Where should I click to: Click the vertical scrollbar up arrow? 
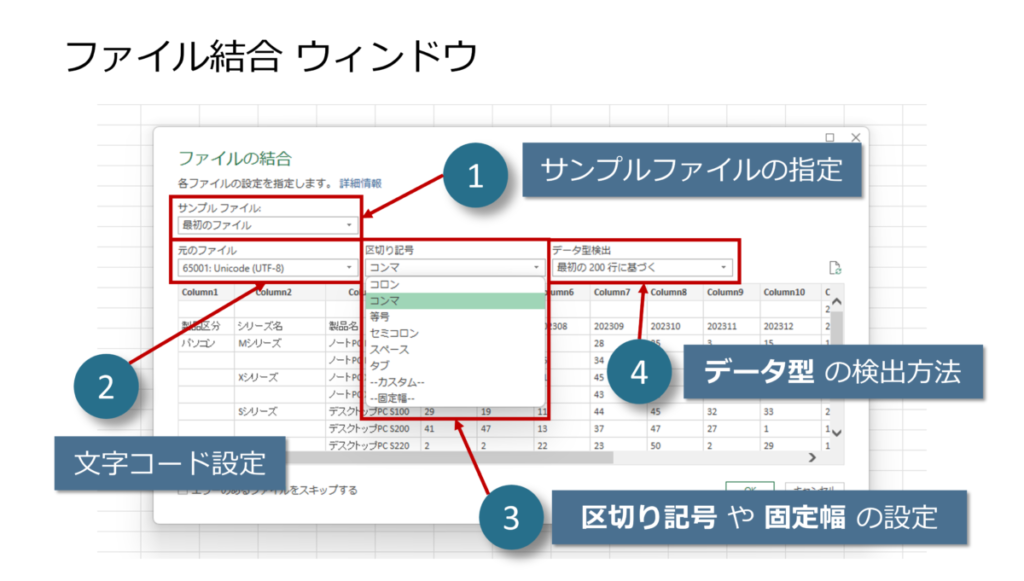(x=836, y=301)
